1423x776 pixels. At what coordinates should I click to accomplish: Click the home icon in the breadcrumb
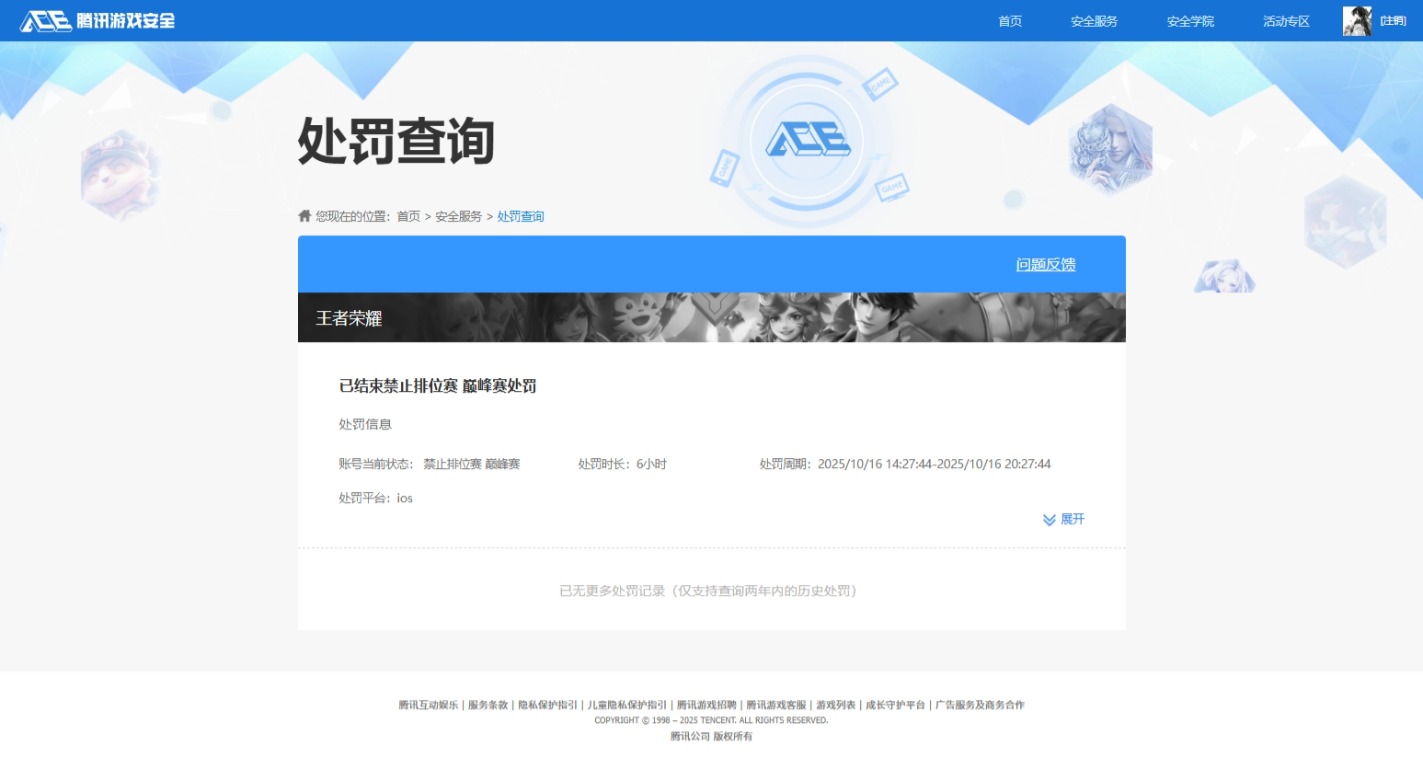pyautogui.click(x=303, y=216)
